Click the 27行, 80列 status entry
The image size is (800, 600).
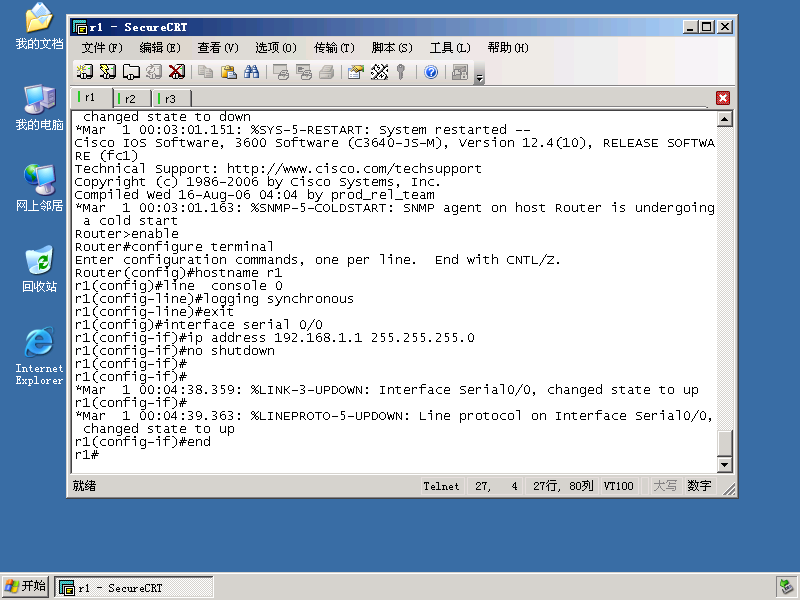point(563,486)
